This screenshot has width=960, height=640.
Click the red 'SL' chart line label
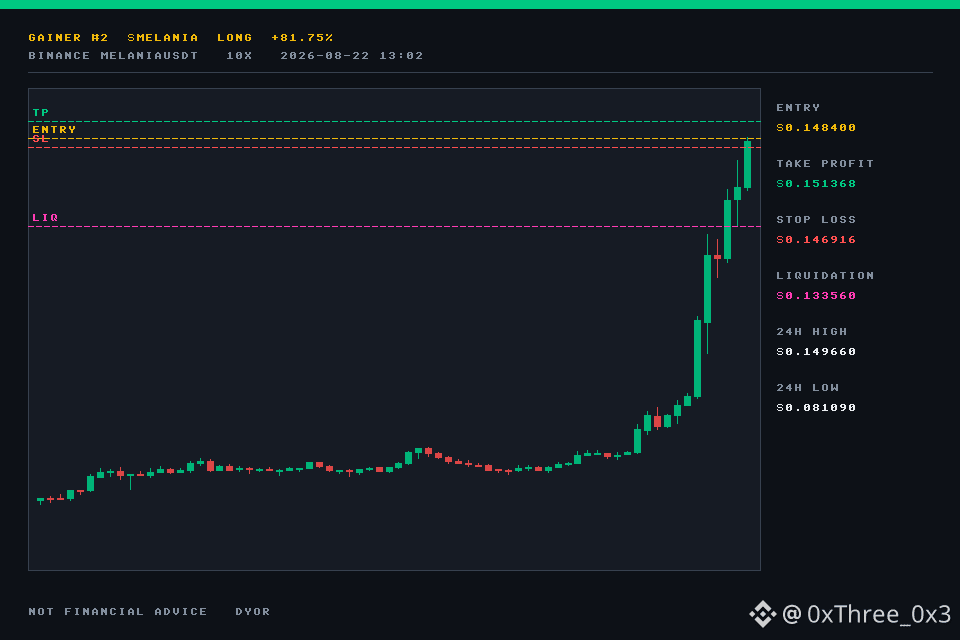[x=40, y=139]
